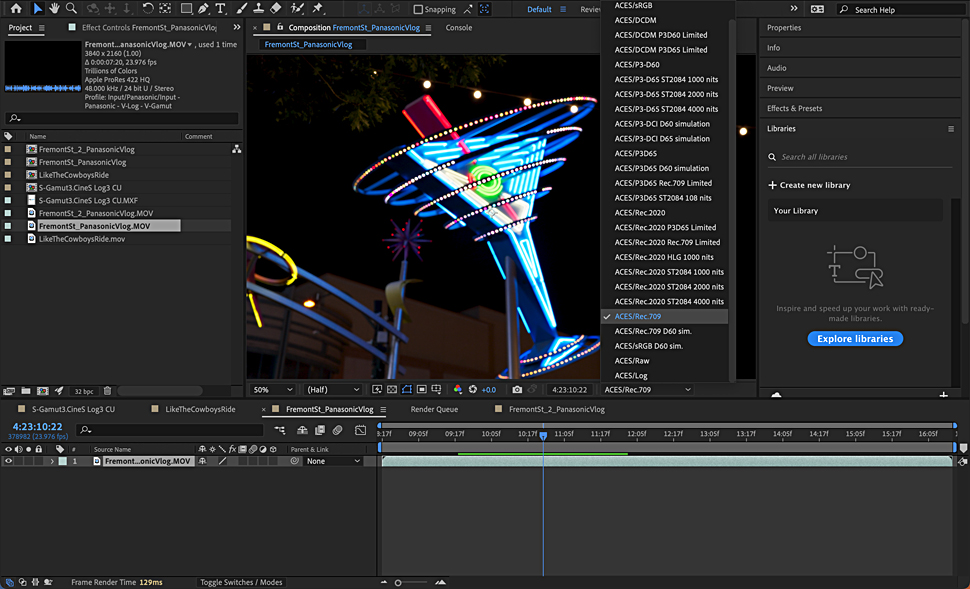The height and width of the screenshot is (589, 970).
Task: Toggle shy layers hide switch in timeline
Action: (302, 430)
